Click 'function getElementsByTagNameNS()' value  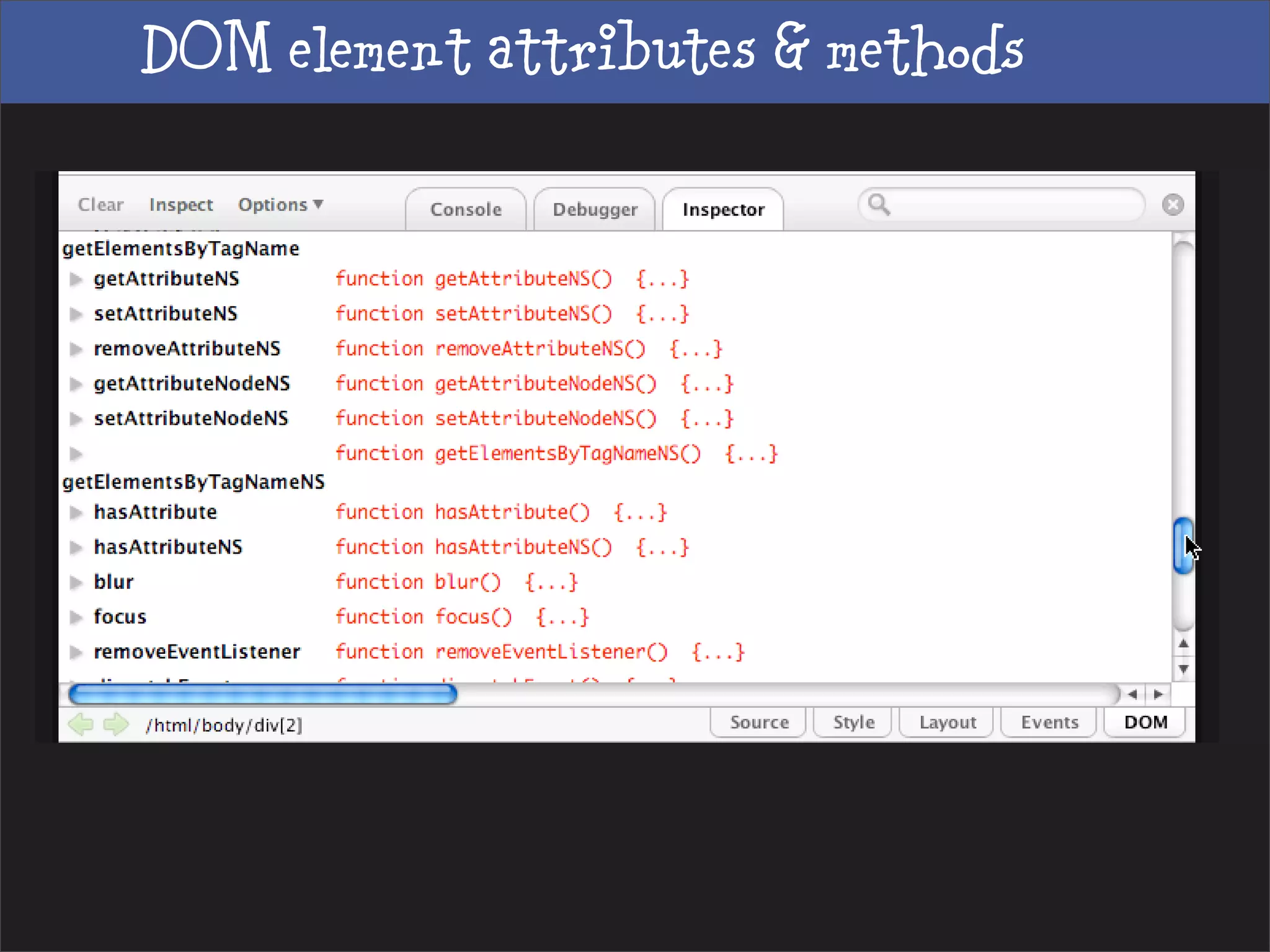tap(556, 454)
